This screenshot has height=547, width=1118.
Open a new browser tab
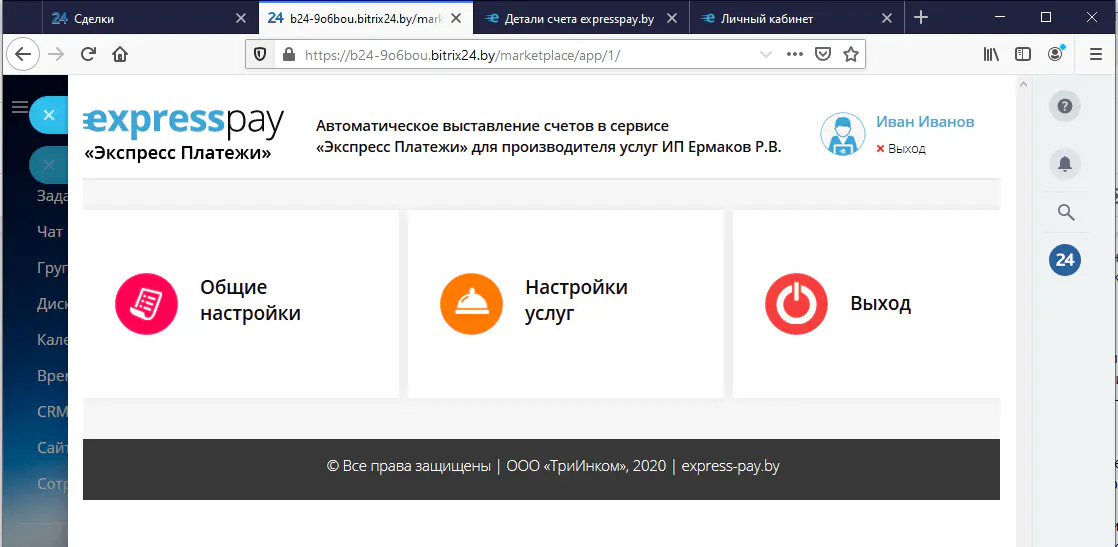click(920, 18)
